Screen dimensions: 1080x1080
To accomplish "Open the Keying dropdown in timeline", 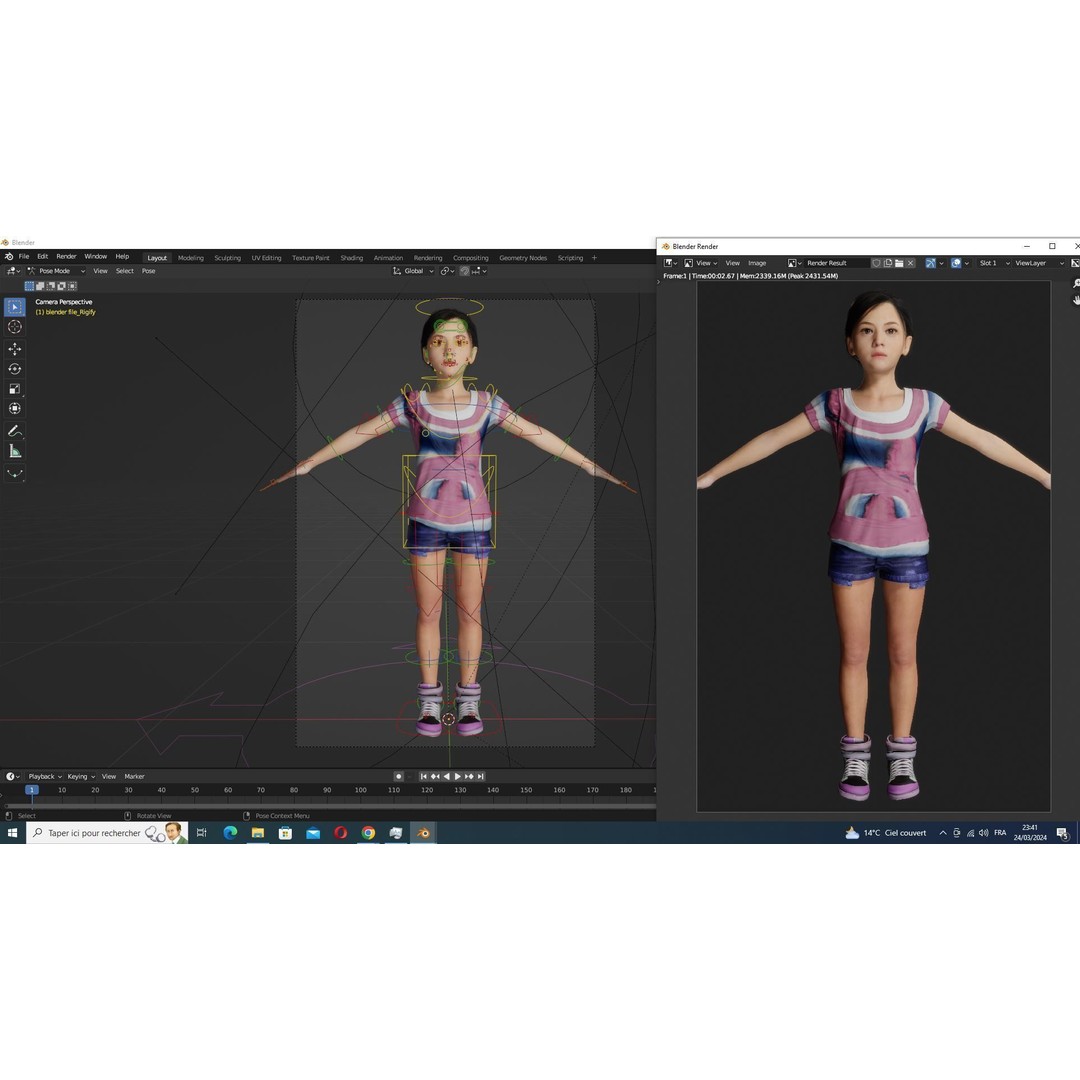I will click(x=81, y=776).
